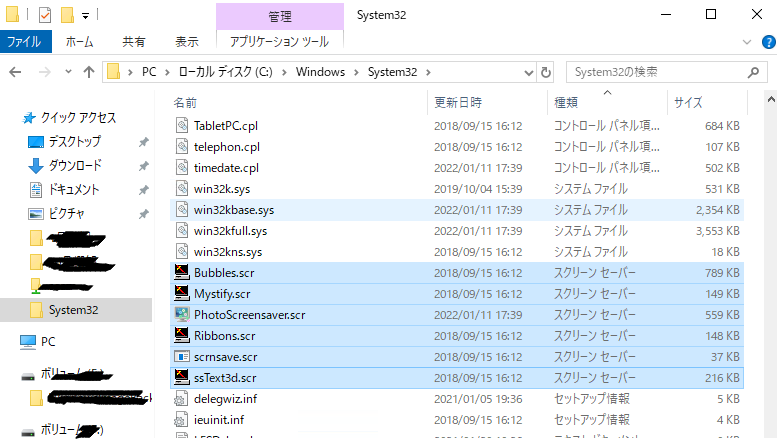The height and width of the screenshot is (439, 777).
Task: Go up one folder level arrow
Action: tap(89, 72)
